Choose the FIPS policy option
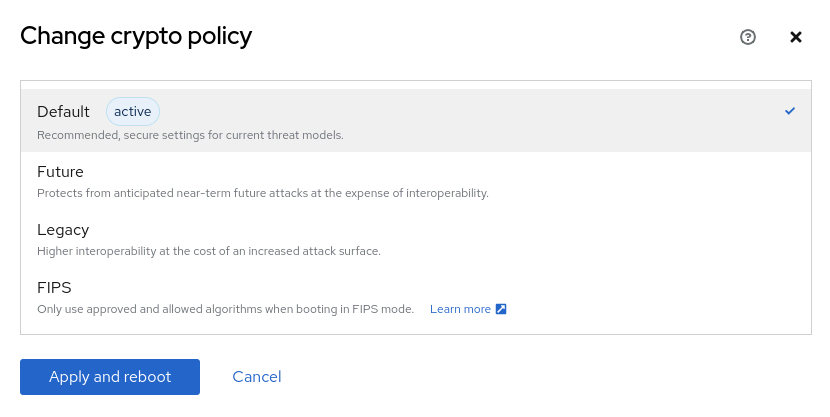The height and width of the screenshot is (417, 830). click(x=53, y=287)
